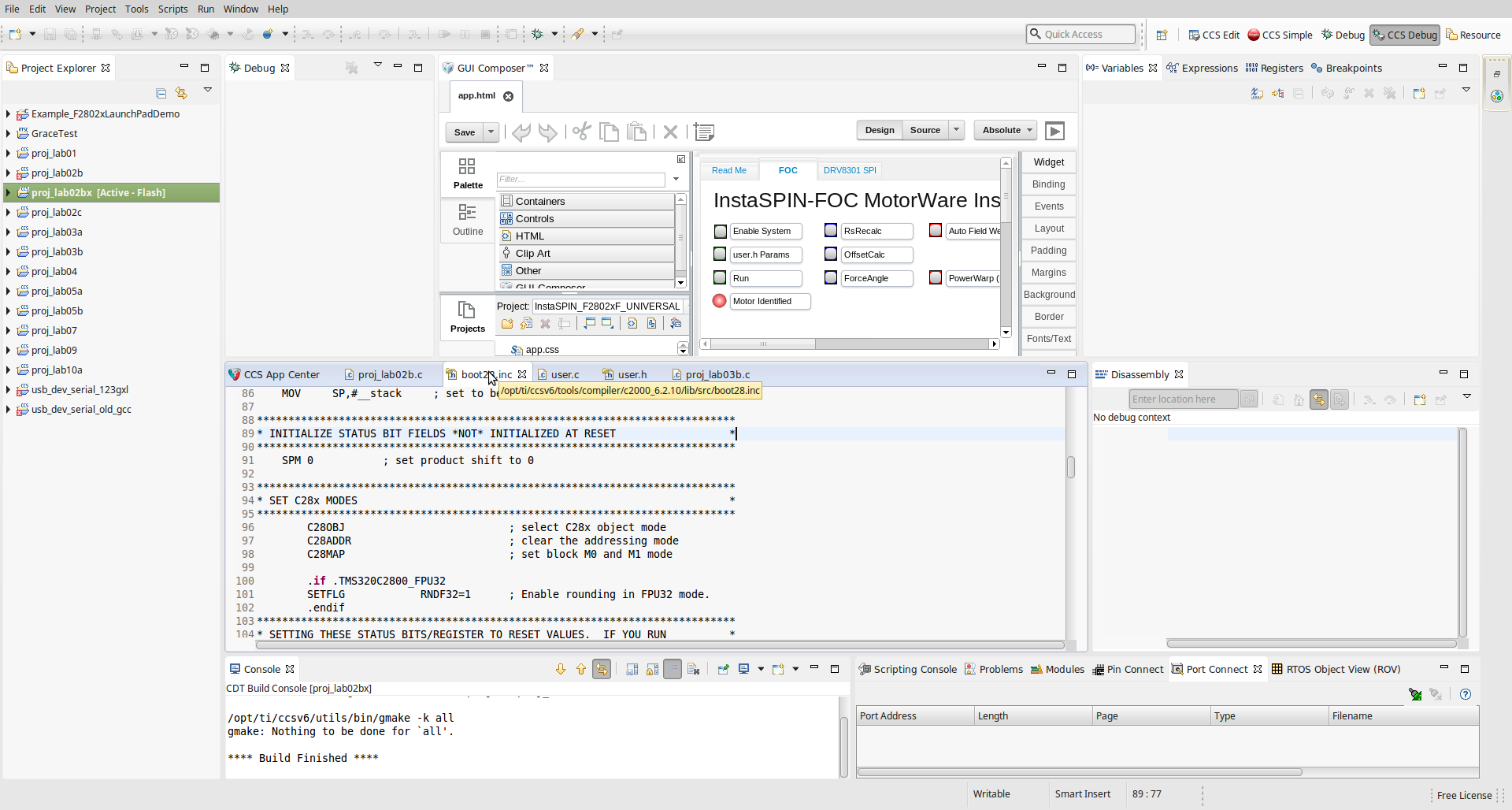Click the redo arrow in GUI Composer toolbar
This screenshot has width=1512, height=810.
548,132
